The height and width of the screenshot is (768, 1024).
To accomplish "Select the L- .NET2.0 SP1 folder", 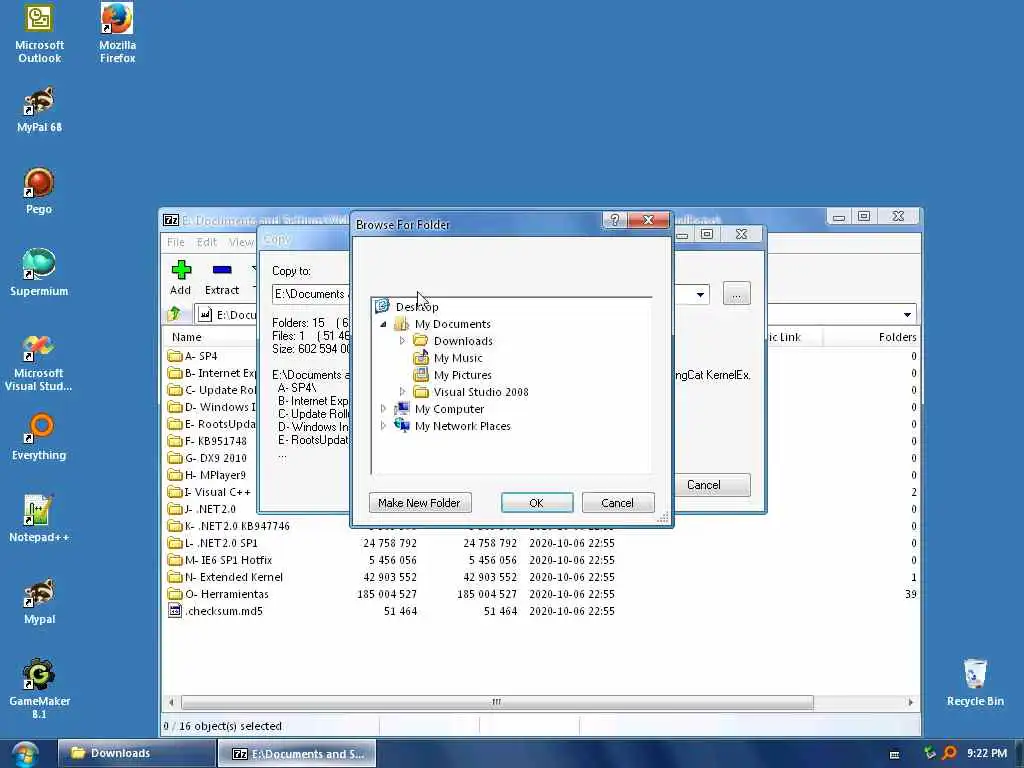I will [x=213, y=543].
